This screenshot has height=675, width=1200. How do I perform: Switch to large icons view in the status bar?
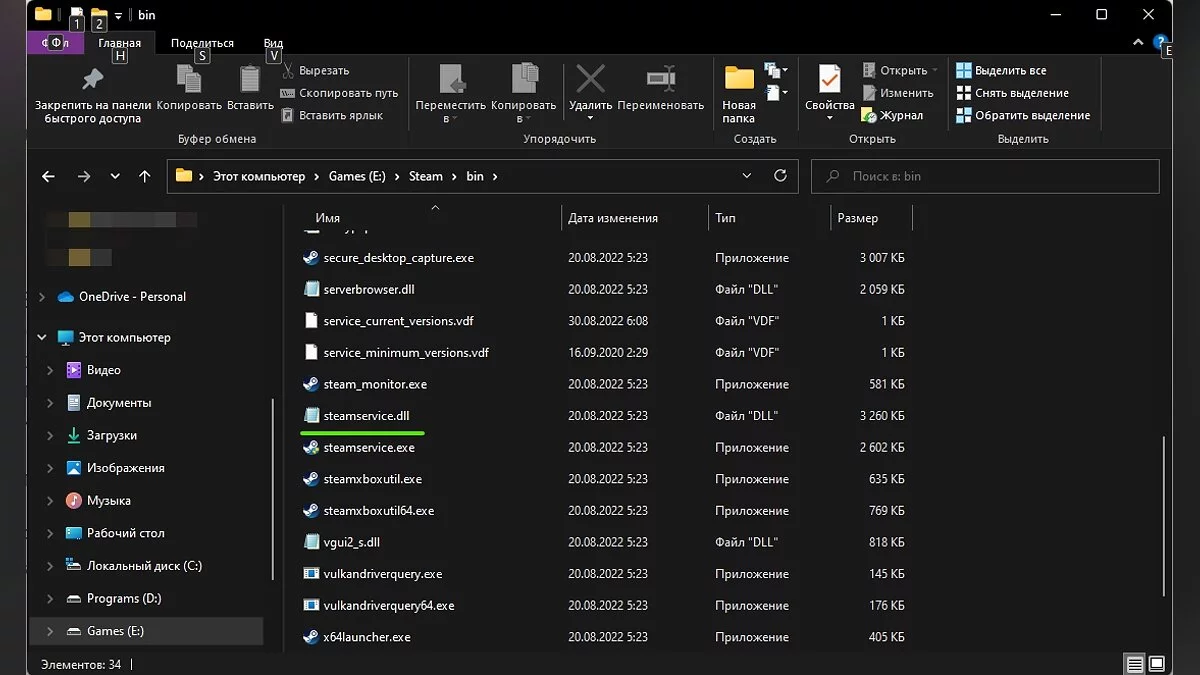click(x=1157, y=664)
